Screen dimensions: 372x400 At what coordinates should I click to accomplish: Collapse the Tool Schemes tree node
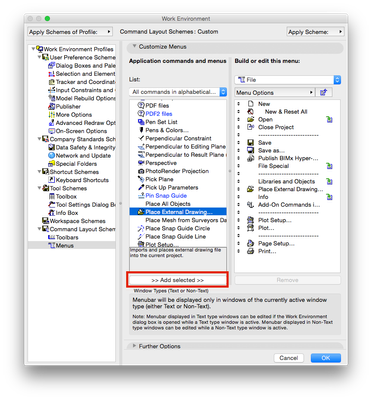[40, 188]
